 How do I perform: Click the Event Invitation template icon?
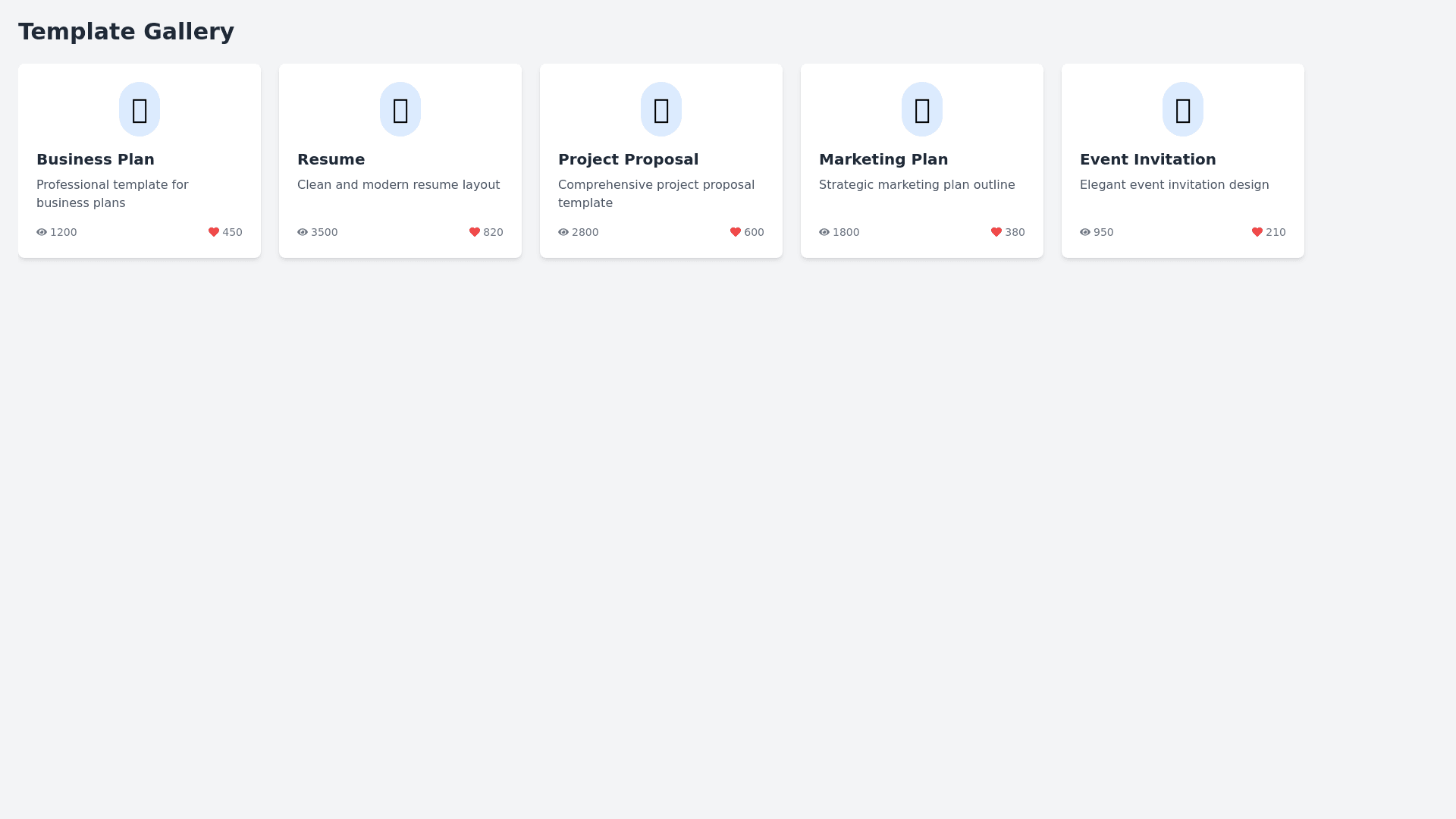point(1183,109)
